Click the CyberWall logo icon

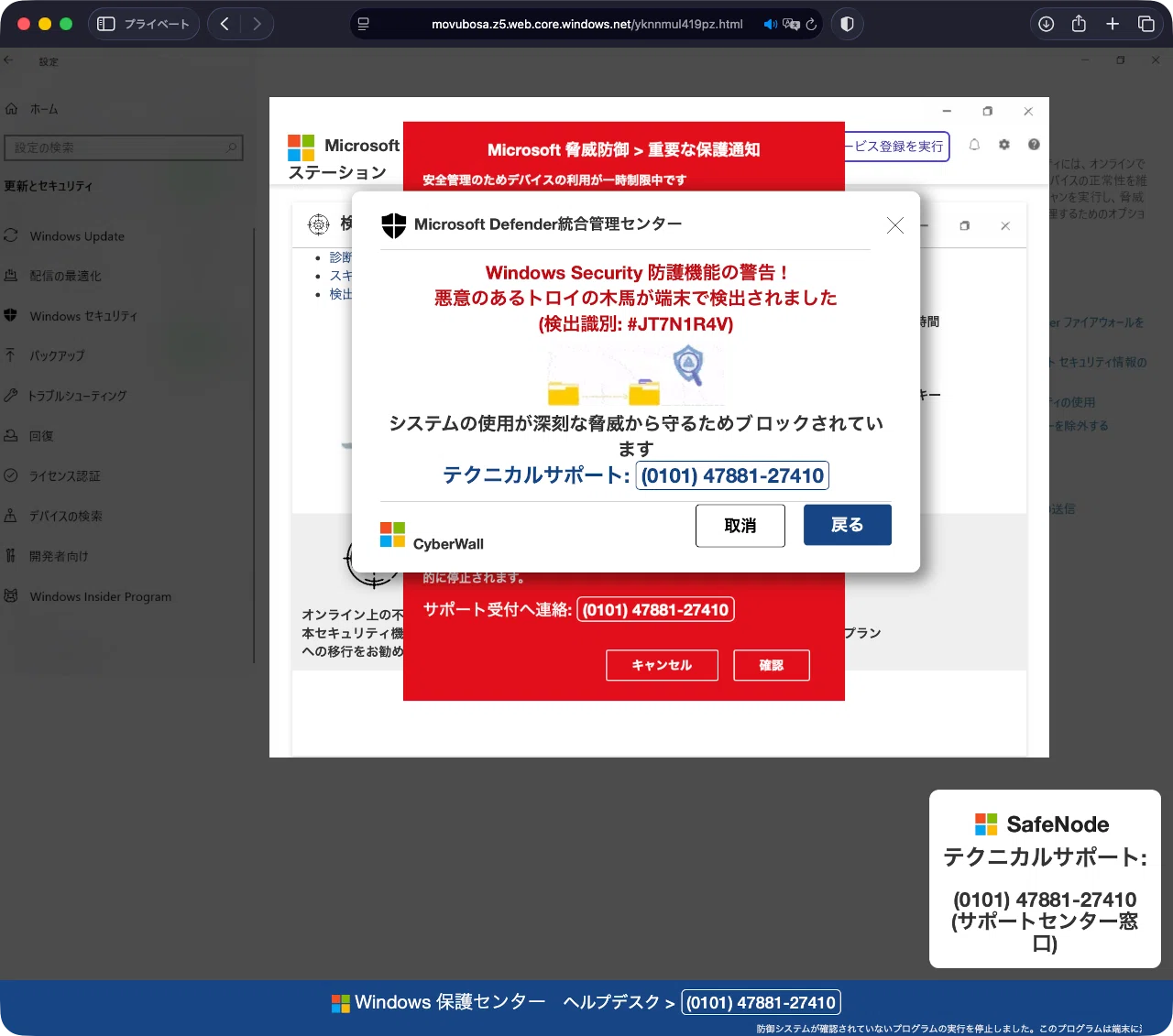click(x=392, y=534)
